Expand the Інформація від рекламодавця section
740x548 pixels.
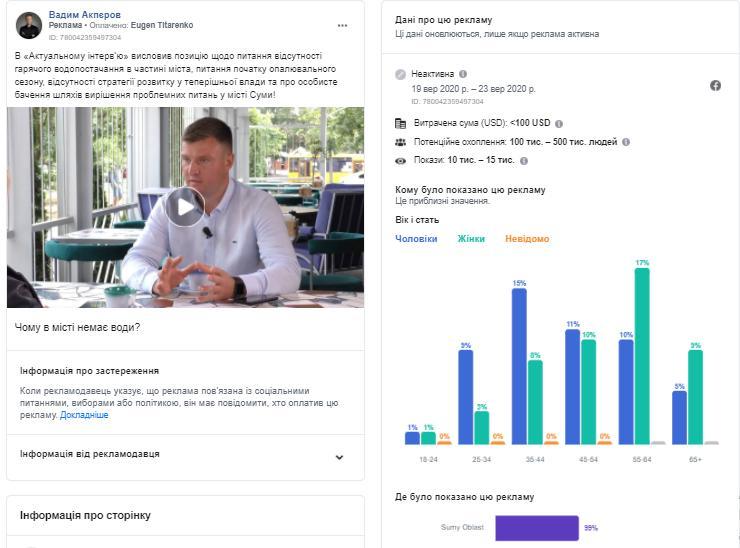tap(339, 457)
